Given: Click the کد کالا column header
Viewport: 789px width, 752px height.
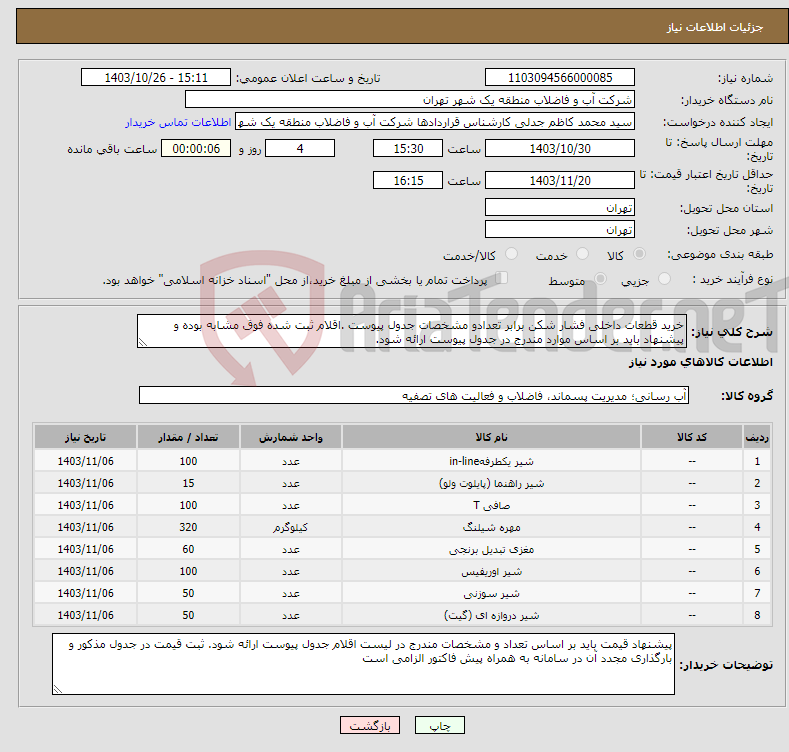Looking at the screenshot, I should 692,437.
